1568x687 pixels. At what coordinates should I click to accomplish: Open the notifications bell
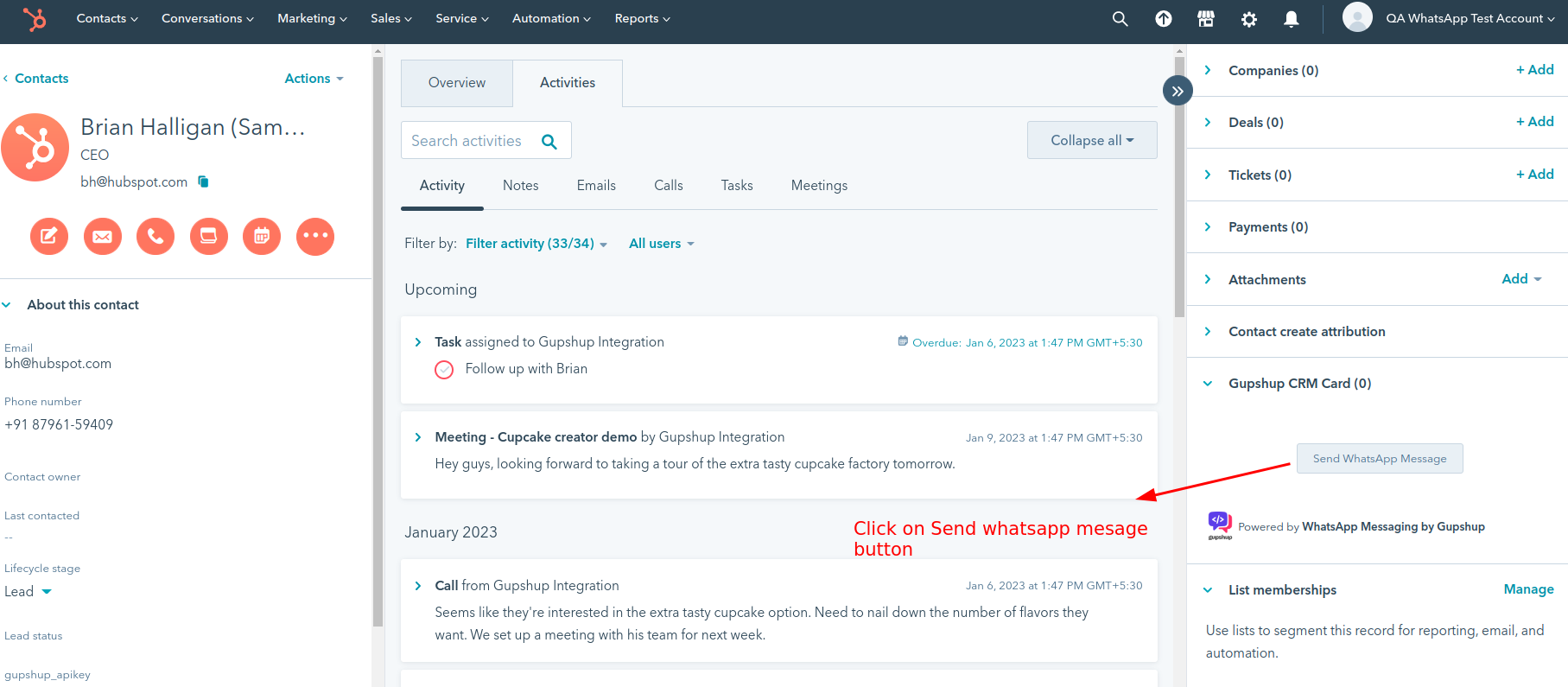[1292, 18]
